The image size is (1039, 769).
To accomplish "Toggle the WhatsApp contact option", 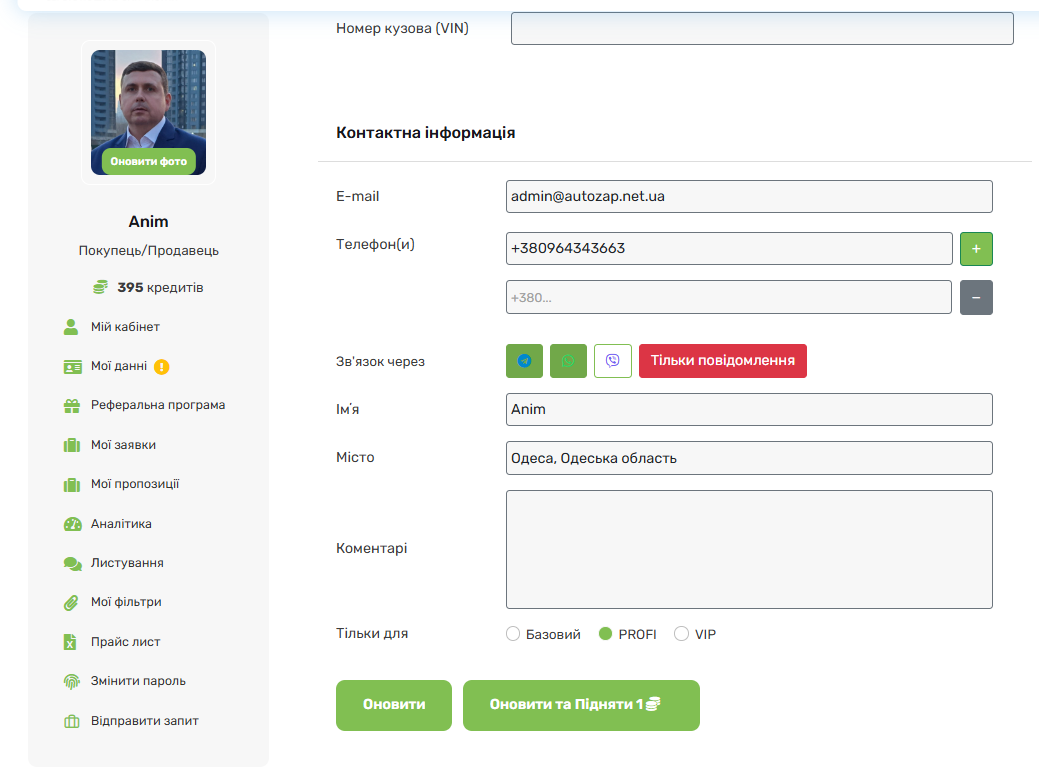I will tap(568, 361).
